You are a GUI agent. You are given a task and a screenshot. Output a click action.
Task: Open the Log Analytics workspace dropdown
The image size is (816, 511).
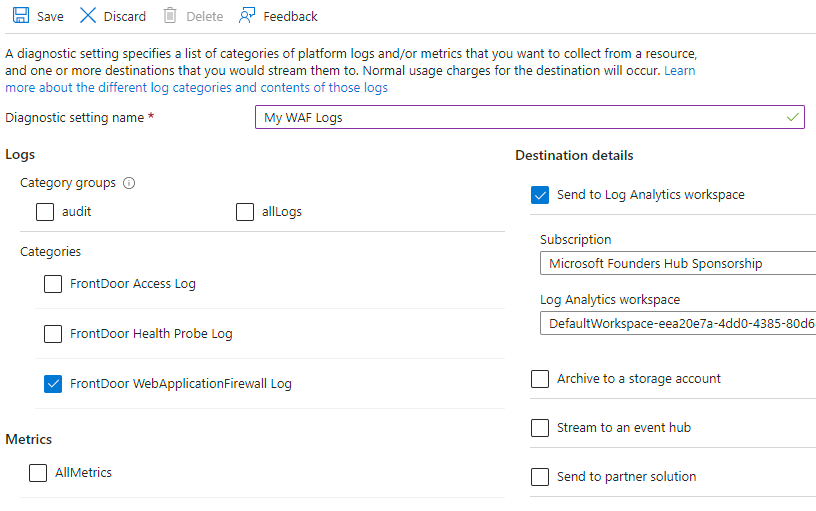pos(678,323)
